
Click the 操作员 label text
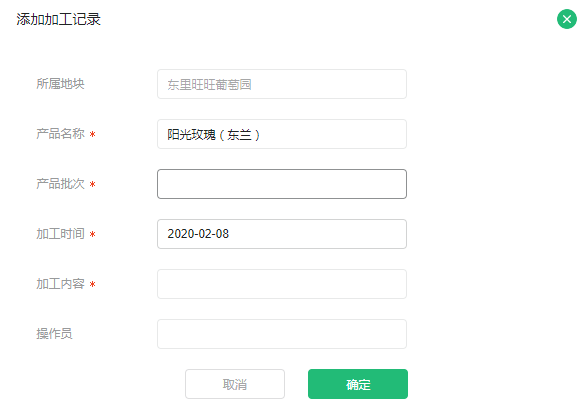[x=54, y=333]
